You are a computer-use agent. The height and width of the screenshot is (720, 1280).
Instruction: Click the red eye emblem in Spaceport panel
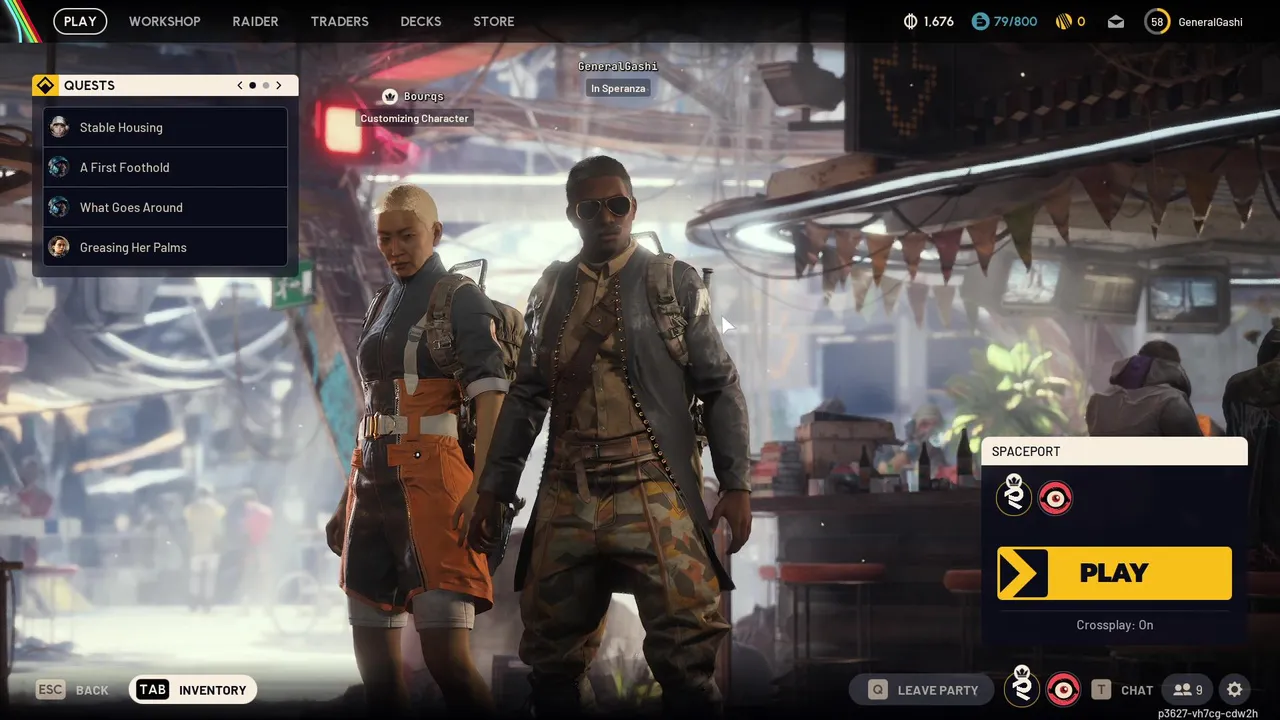(x=1055, y=497)
